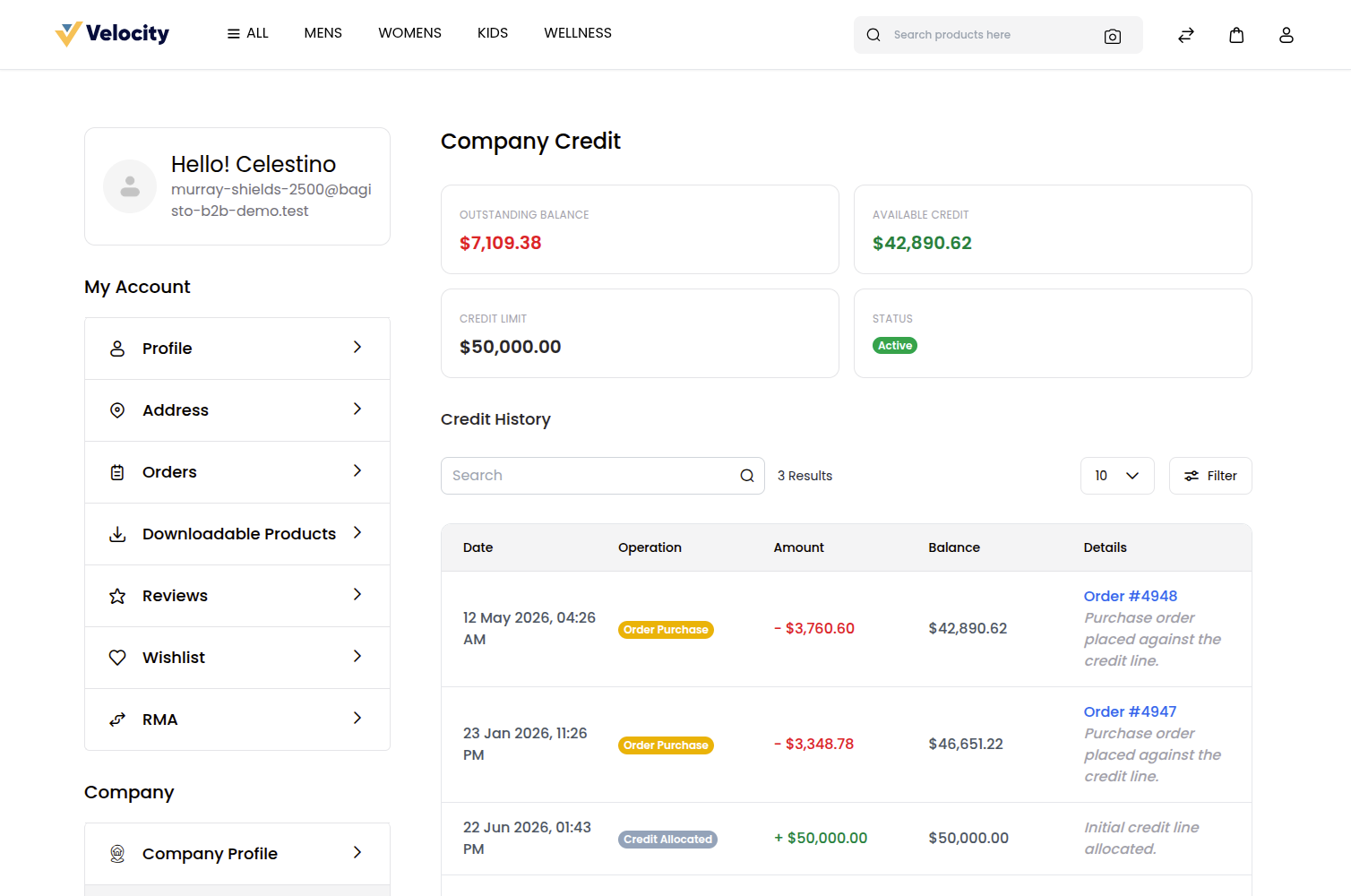Click the hamburger icon beside ALL
This screenshot has width=1351, height=896.
[x=234, y=33]
